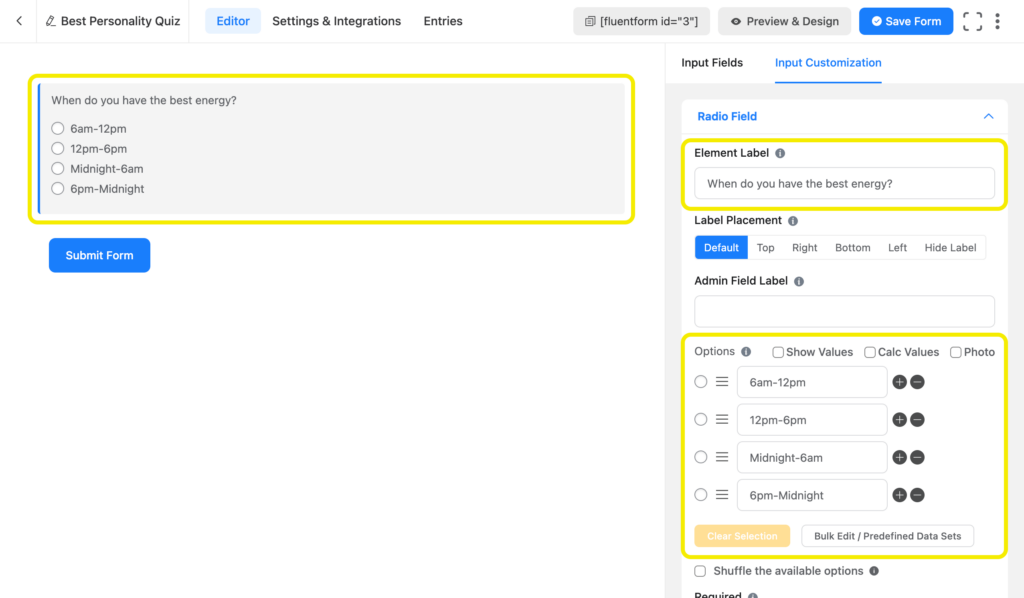
Task: Click info icon next to Element Label
Action: (x=780, y=153)
